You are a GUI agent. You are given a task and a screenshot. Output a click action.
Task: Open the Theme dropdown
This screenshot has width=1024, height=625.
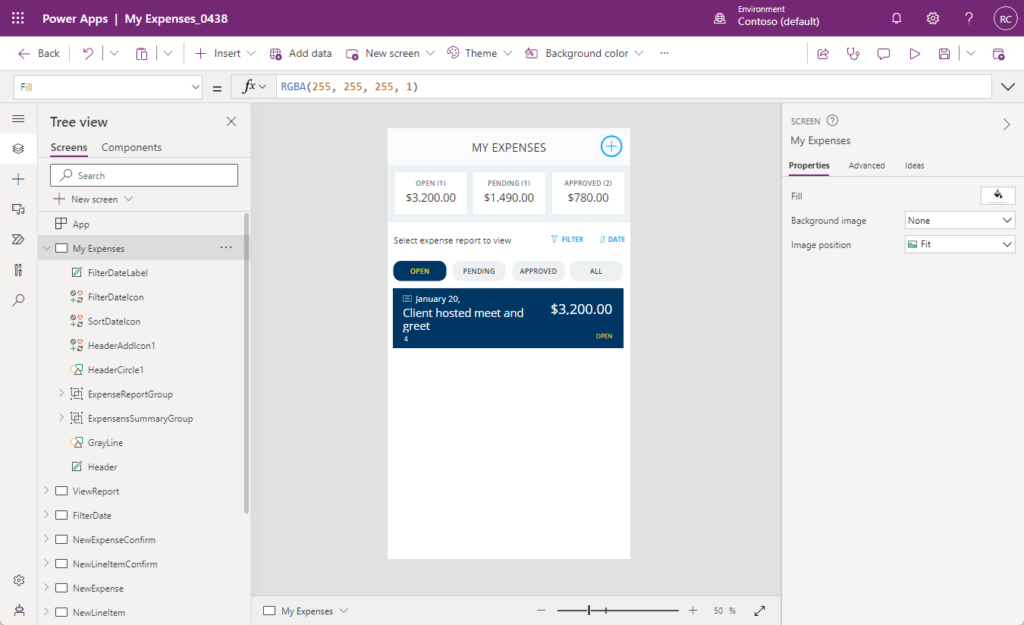508,54
